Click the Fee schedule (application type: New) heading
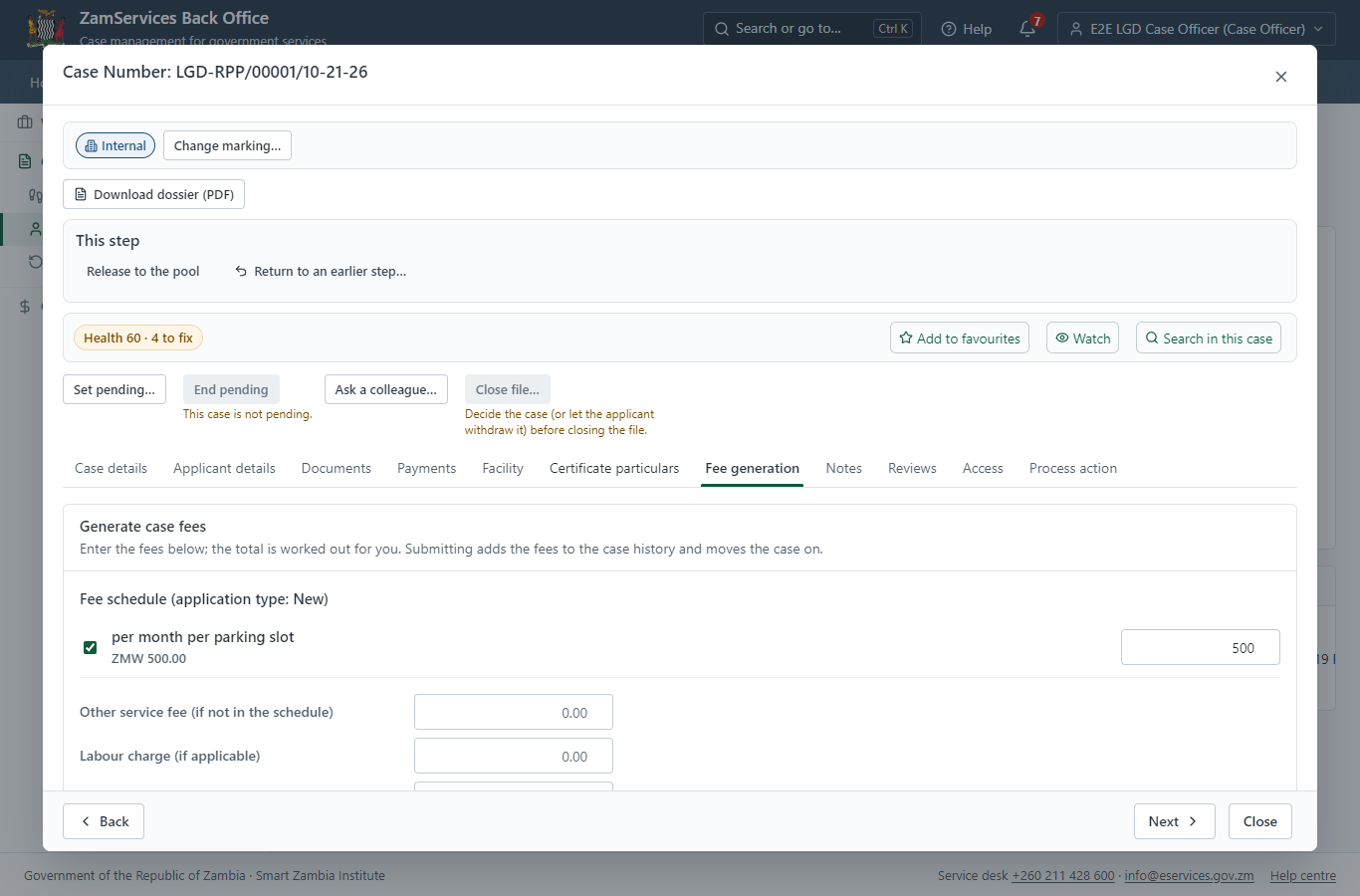The height and width of the screenshot is (896, 1360). (204, 599)
